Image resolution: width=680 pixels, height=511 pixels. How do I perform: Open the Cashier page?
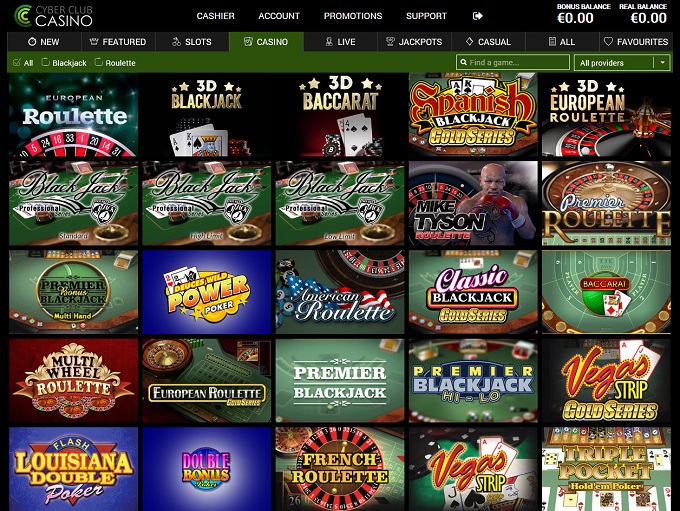[x=216, y=16]
